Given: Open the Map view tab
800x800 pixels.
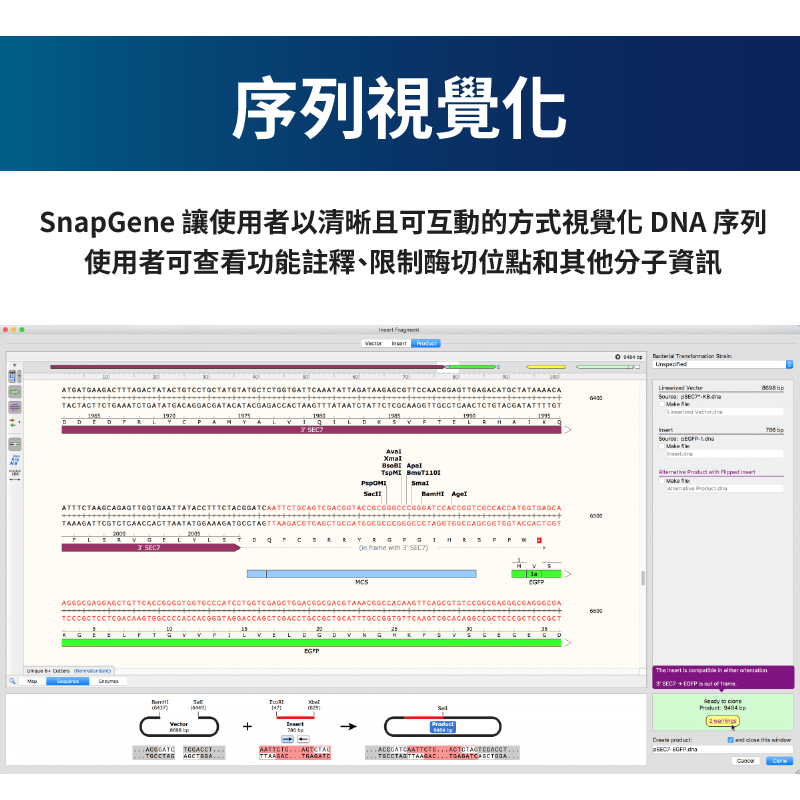Looking at the screenshot, I should coord(32,681).
